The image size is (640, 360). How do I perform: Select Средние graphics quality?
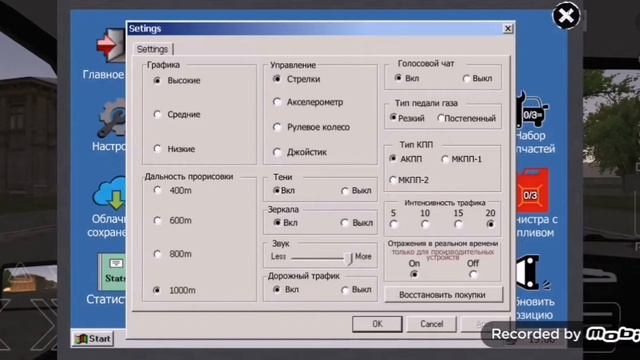click(x=157, y=114)
